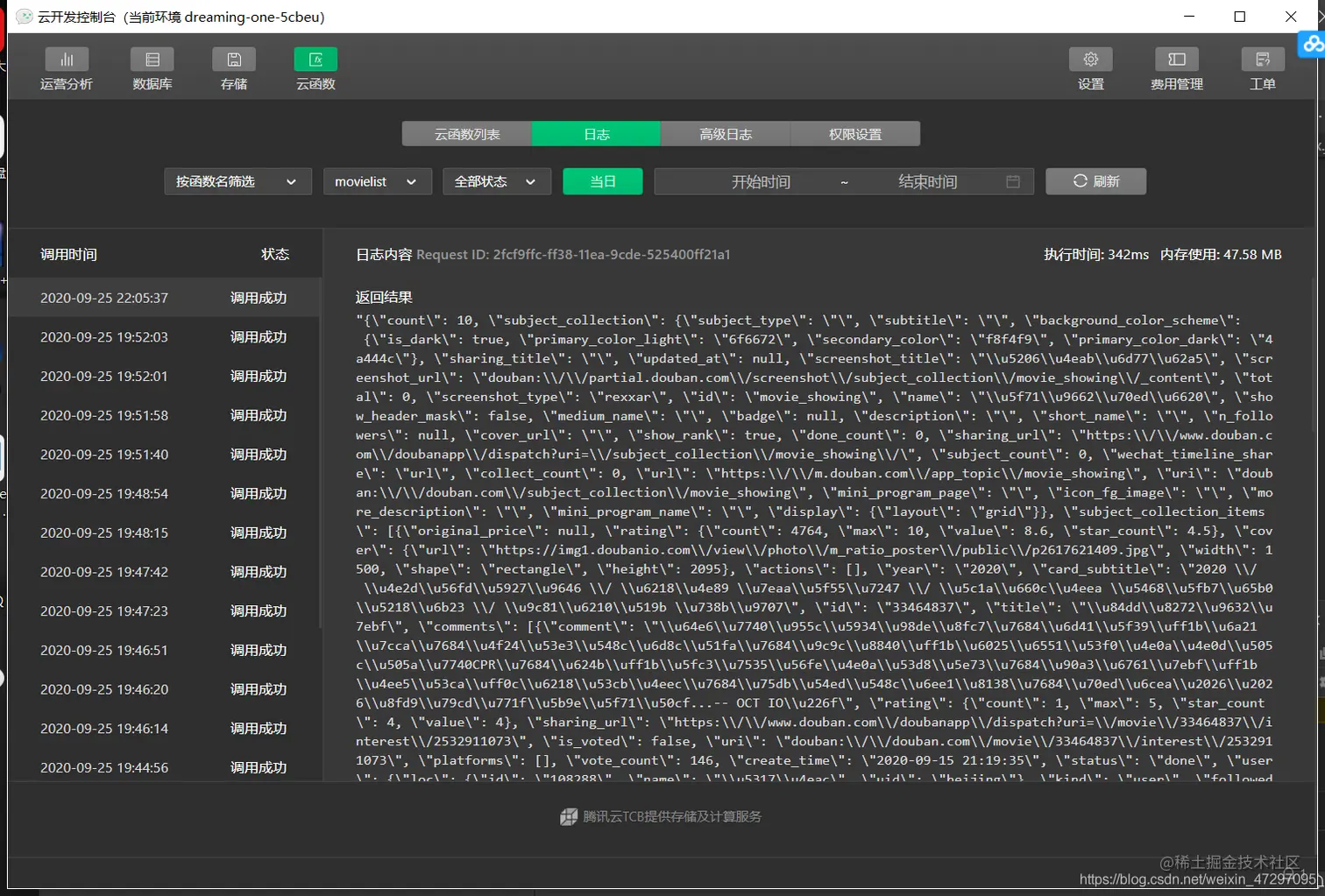This screenshot has height=896, width=1325.
Task: Select log entry 2020-09-25 19:48:54
Action: [165, 494]
